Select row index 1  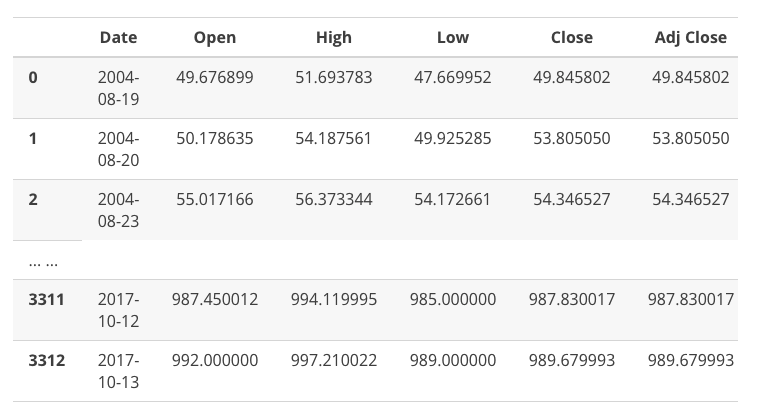33,138
